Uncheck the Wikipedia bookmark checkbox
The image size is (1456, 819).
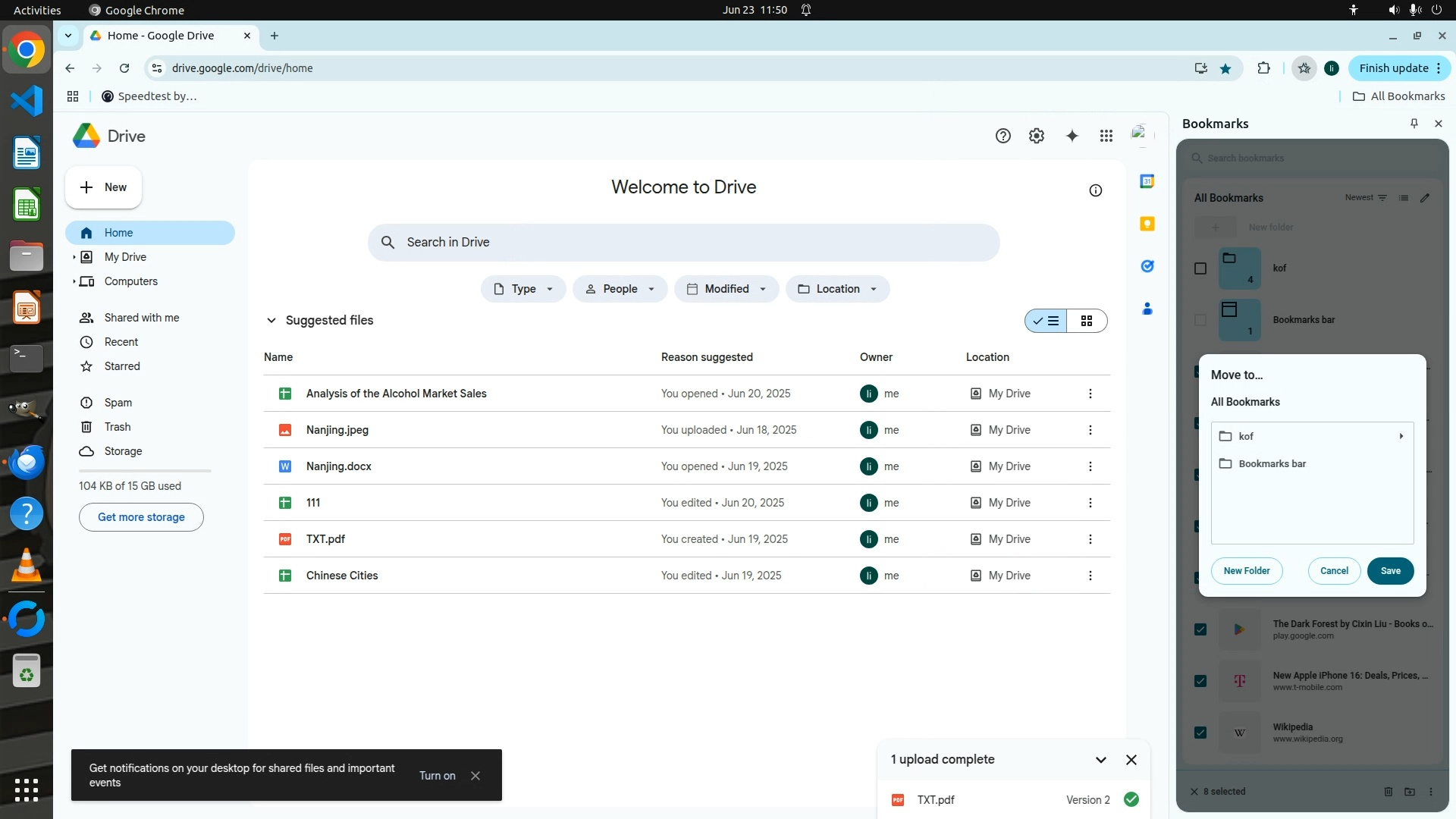tap(1200, 733)
